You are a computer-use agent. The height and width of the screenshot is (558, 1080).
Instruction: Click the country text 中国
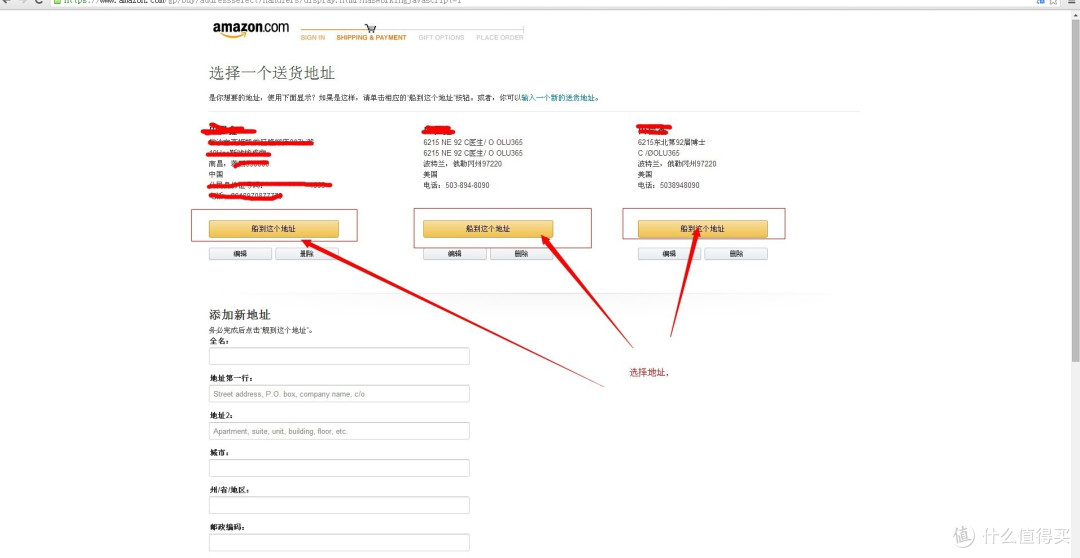(x=216, y=174)
